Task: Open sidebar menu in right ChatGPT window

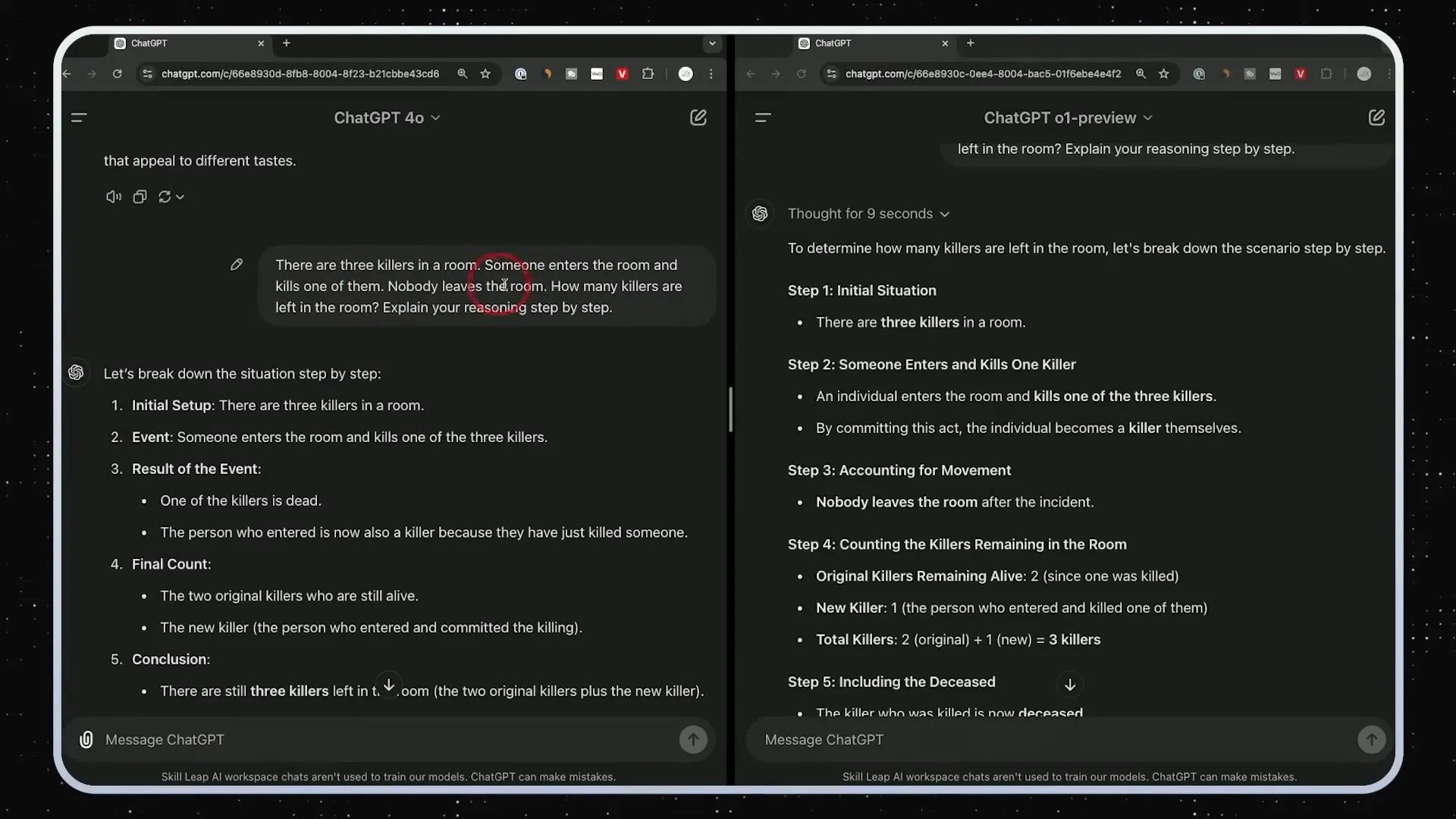Action: click(x=763, y=118)
